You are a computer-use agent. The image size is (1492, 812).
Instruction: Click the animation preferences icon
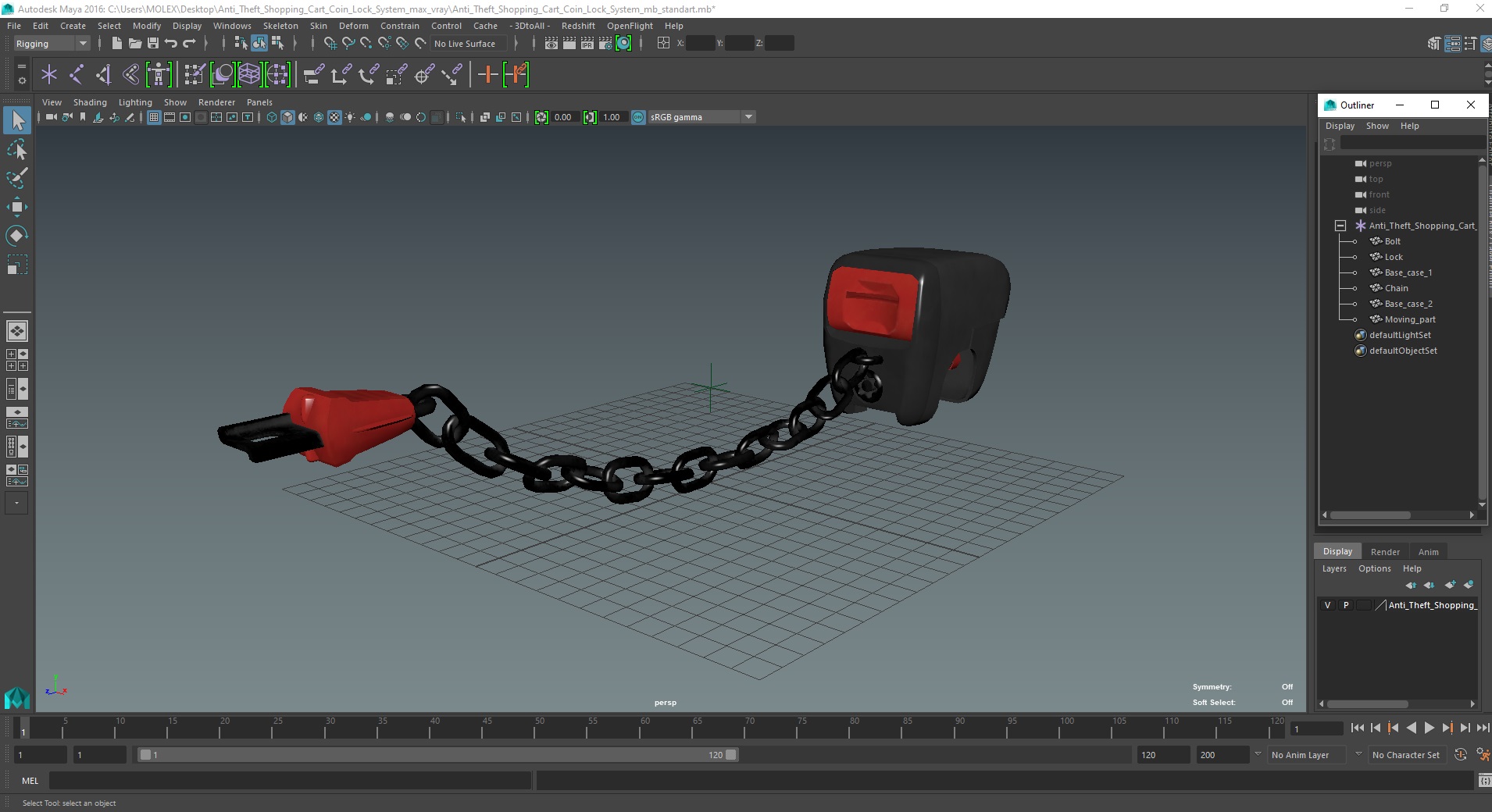pyautogui.click(x=1482, y=755)
